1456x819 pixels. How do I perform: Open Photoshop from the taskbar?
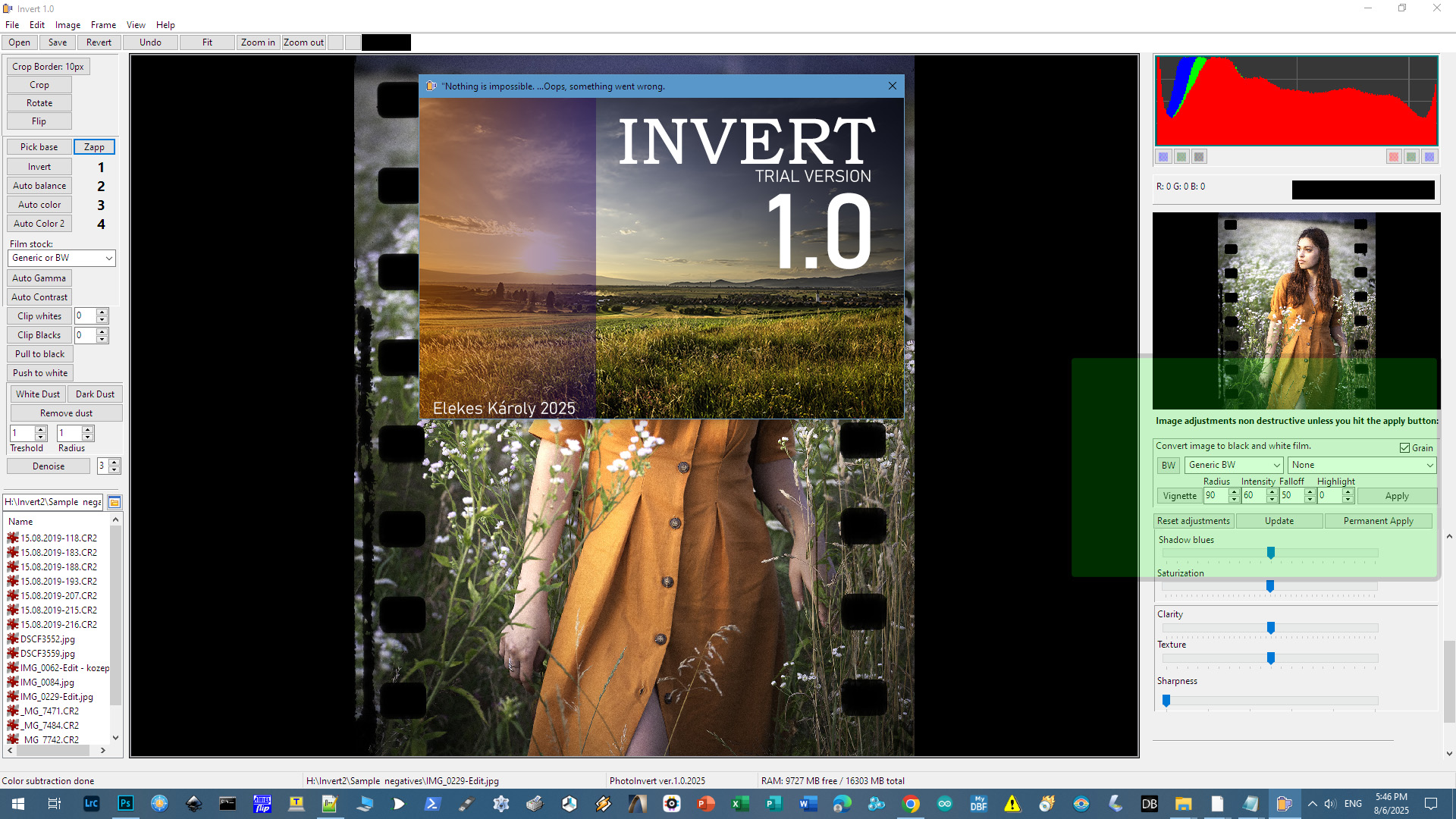[x=126, y=804]
